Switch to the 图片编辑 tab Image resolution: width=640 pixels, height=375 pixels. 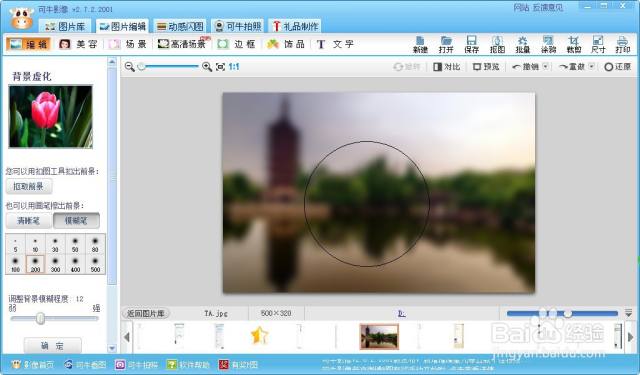pos(123,27)
